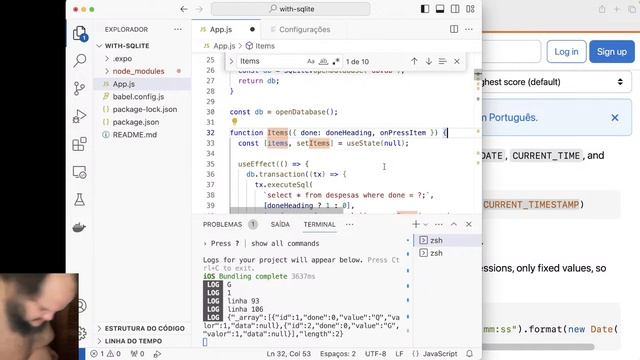The image size is (640, 360).
Task: Go back with the navigation arrow
Action: click(184, 9)
